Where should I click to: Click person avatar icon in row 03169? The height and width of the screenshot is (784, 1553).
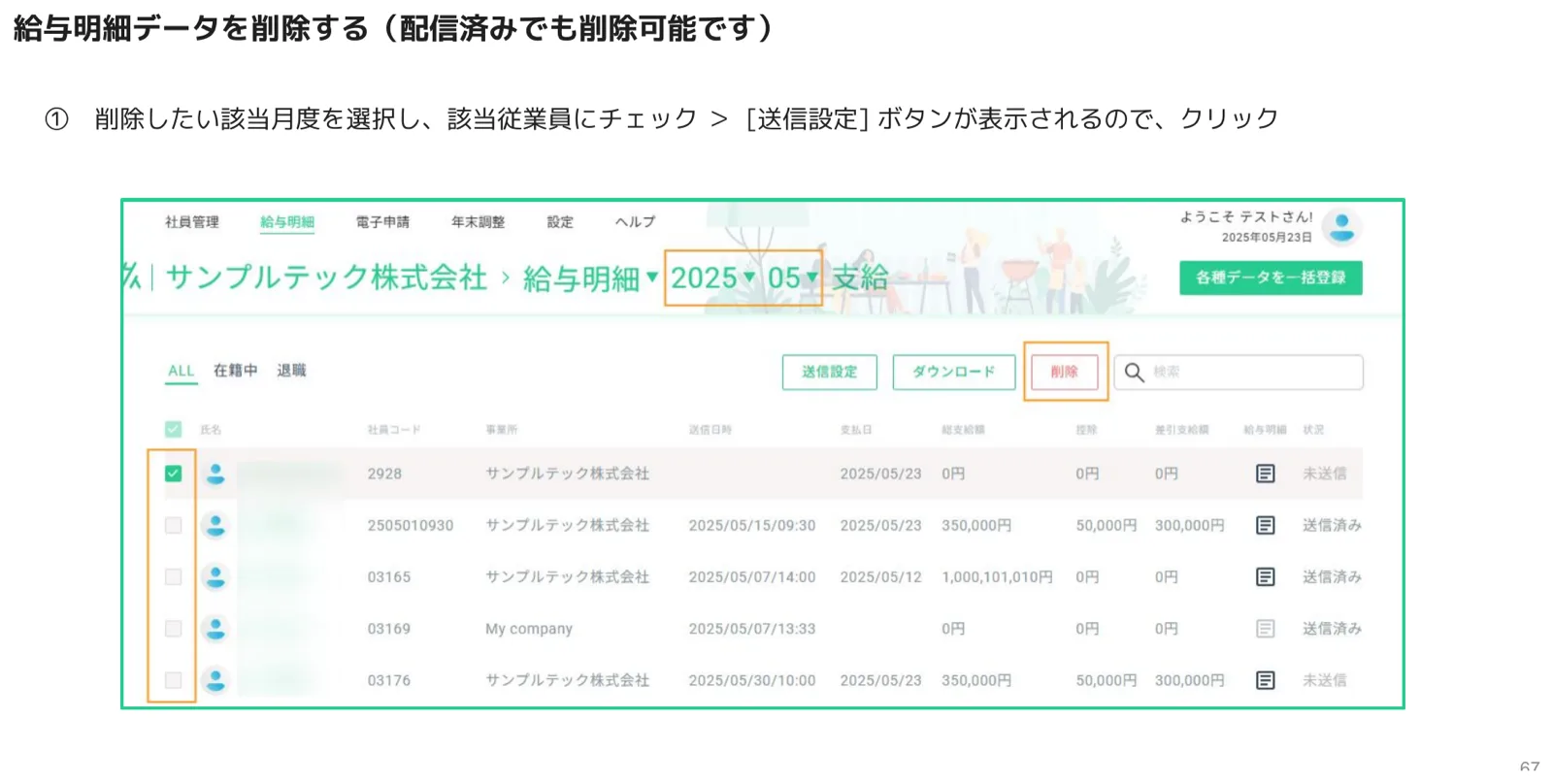[x=215, y=629]
